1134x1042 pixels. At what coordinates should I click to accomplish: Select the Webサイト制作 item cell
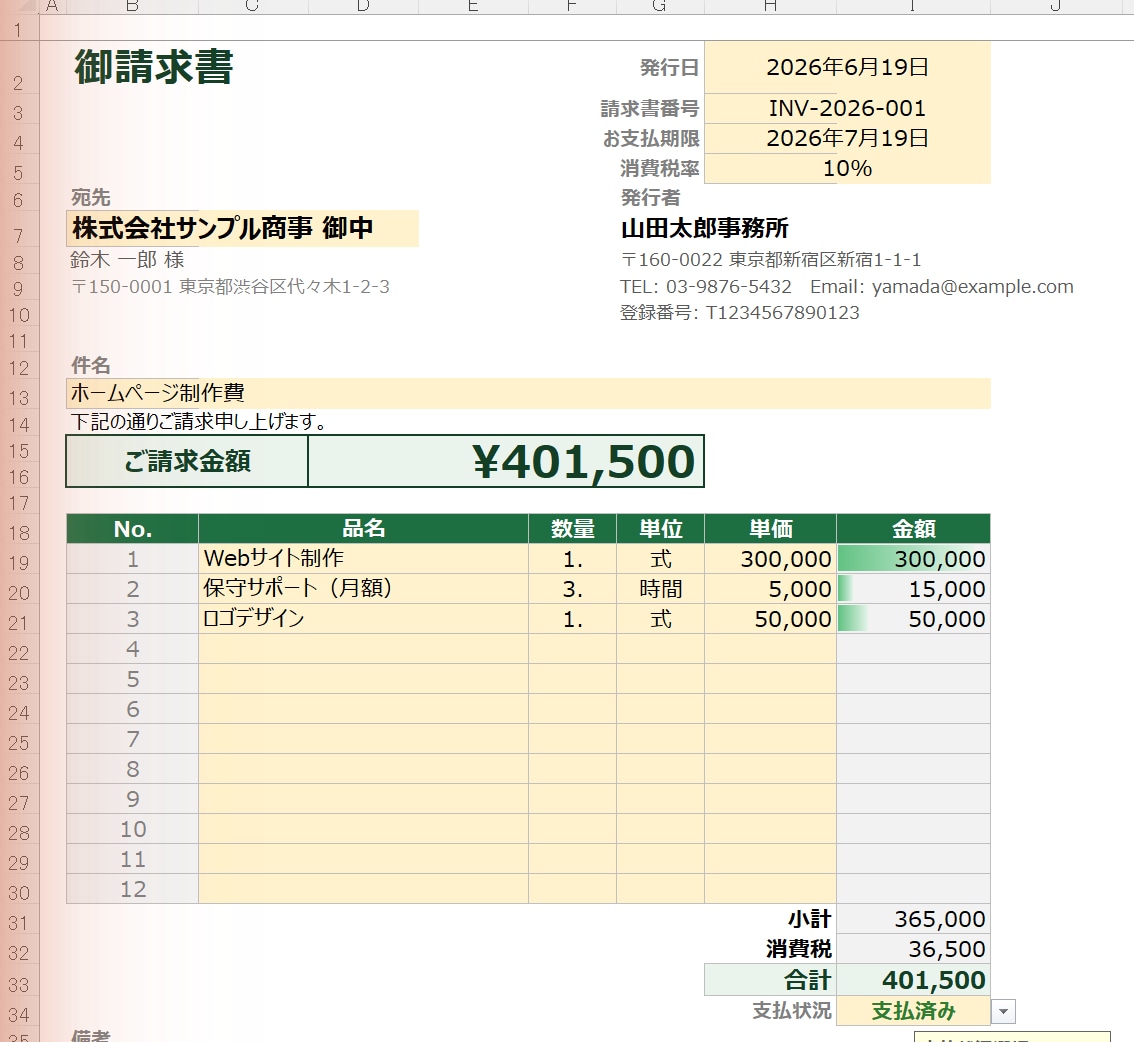(363, 558)
